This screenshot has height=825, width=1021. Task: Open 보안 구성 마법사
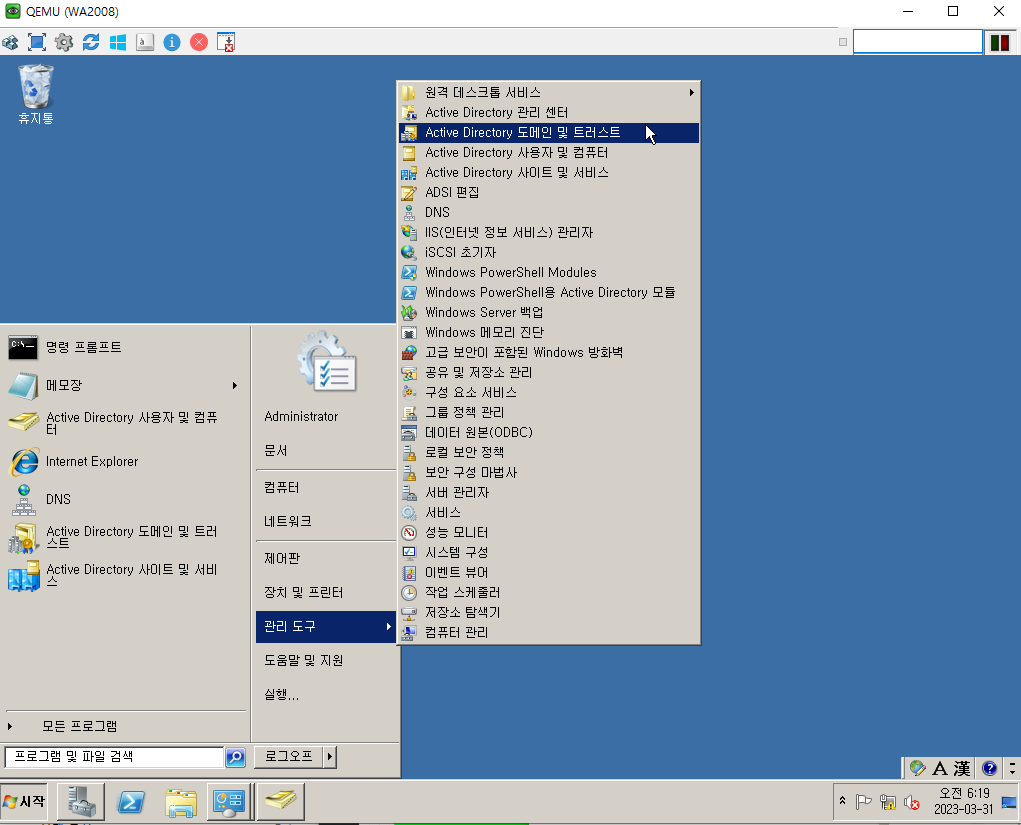pos(549,473)
